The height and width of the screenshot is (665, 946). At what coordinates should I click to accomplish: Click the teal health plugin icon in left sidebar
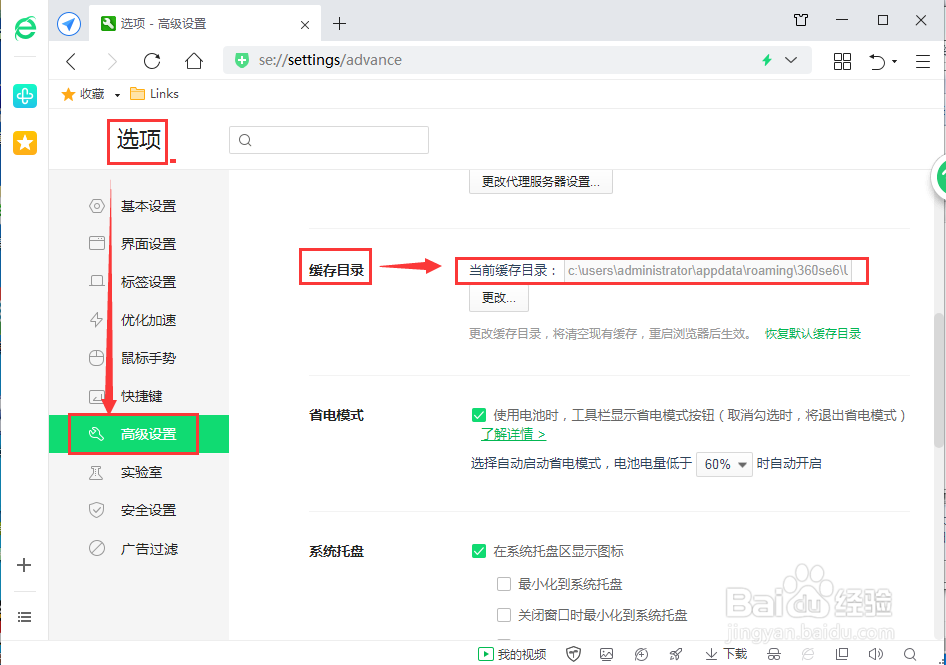coord(24,97)
